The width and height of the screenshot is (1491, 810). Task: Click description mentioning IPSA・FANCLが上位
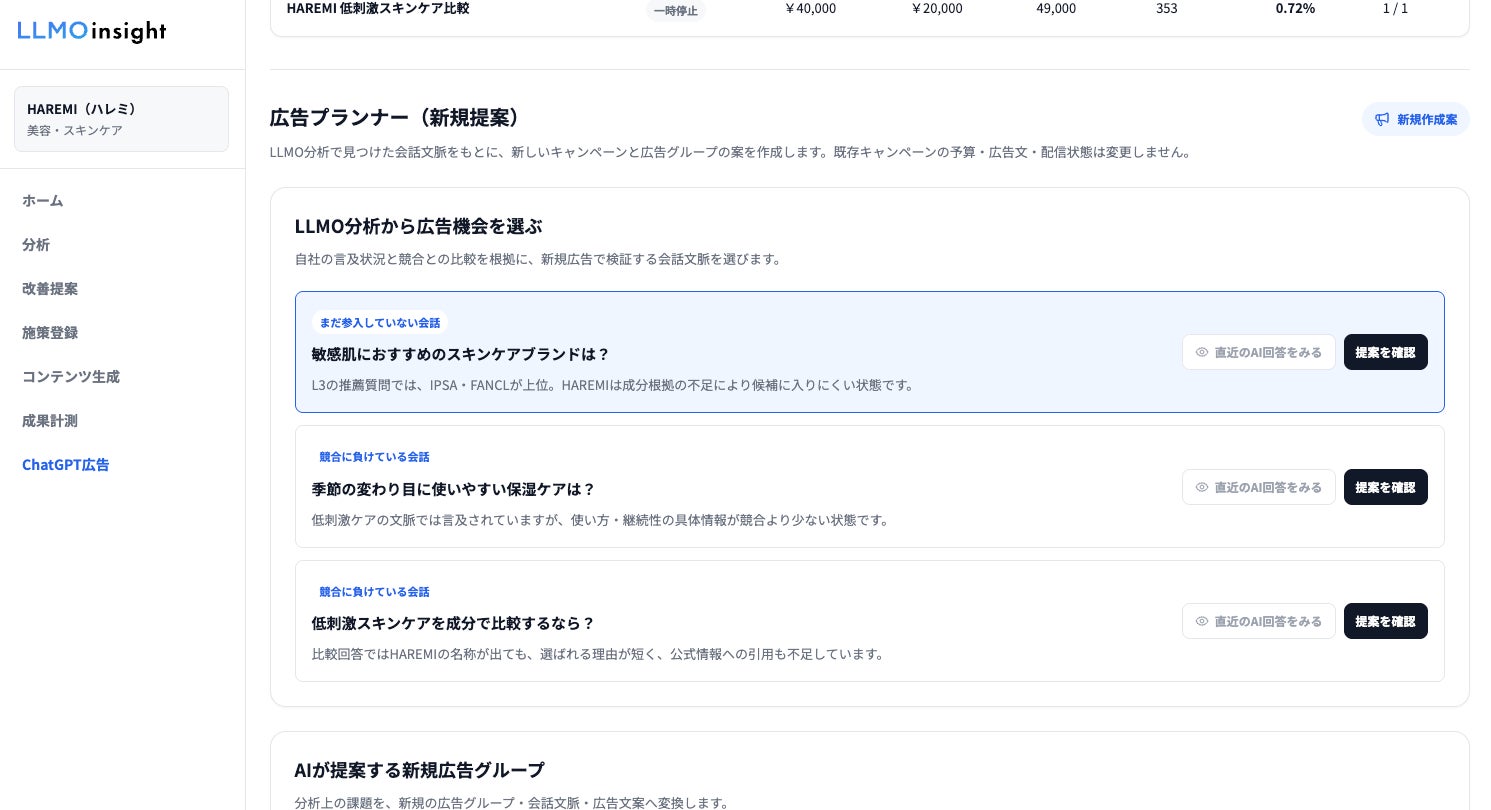(x=615, y=385)
